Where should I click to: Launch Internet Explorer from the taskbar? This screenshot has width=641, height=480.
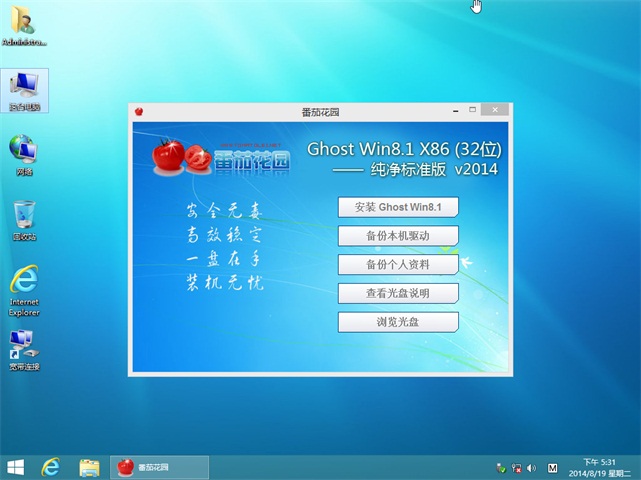pyautogui.click(x=51, y=467)
